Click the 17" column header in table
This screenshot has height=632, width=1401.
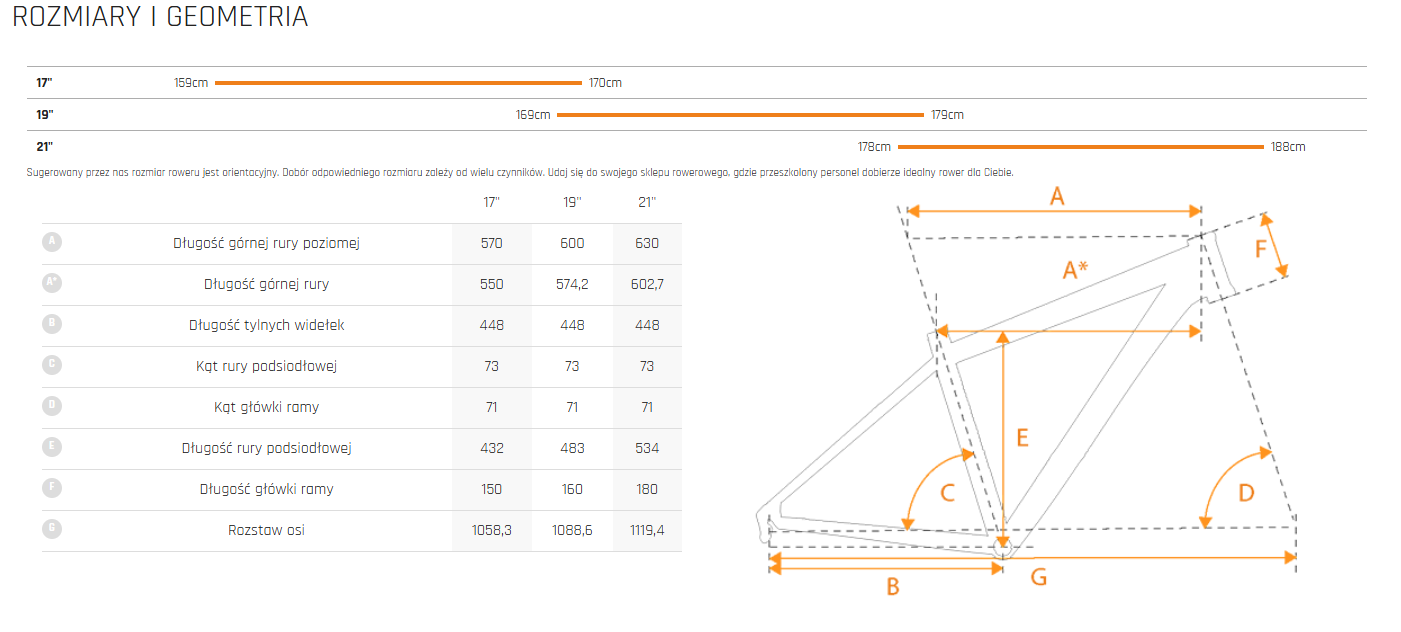point(491,202)
